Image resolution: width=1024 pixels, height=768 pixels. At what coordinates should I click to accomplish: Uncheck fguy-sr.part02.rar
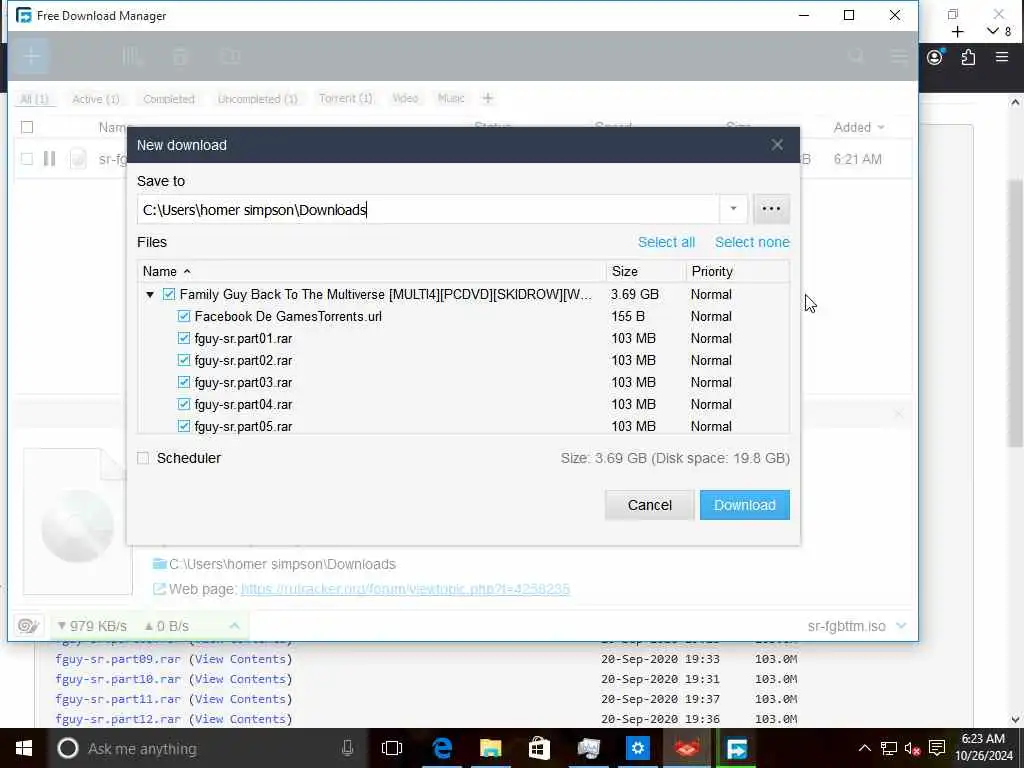coord(184,360)
